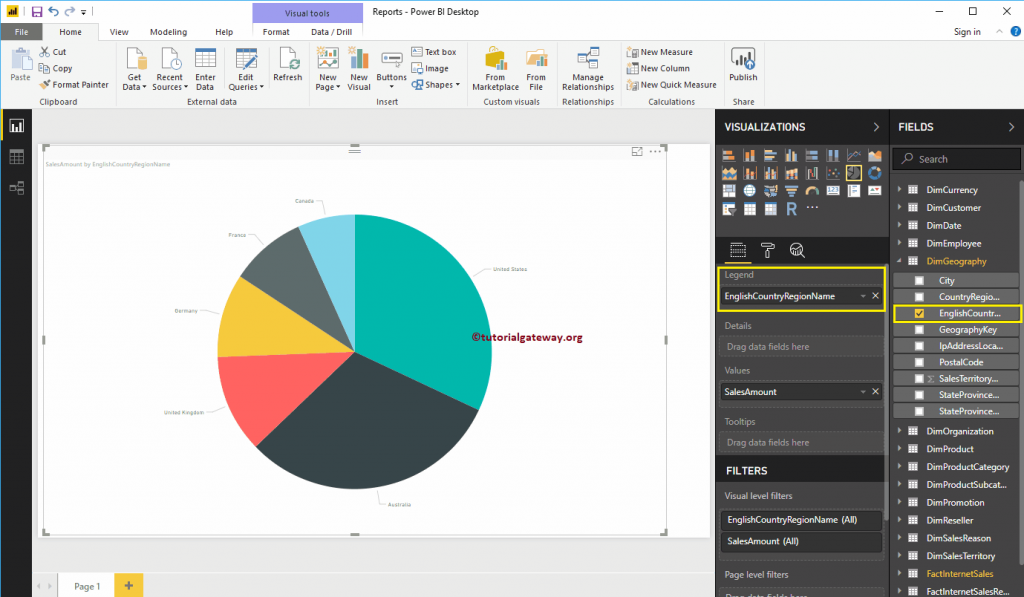Click the Publish button
The width and height of the screenshot is (1024, 597).
(x=742, y=67)
